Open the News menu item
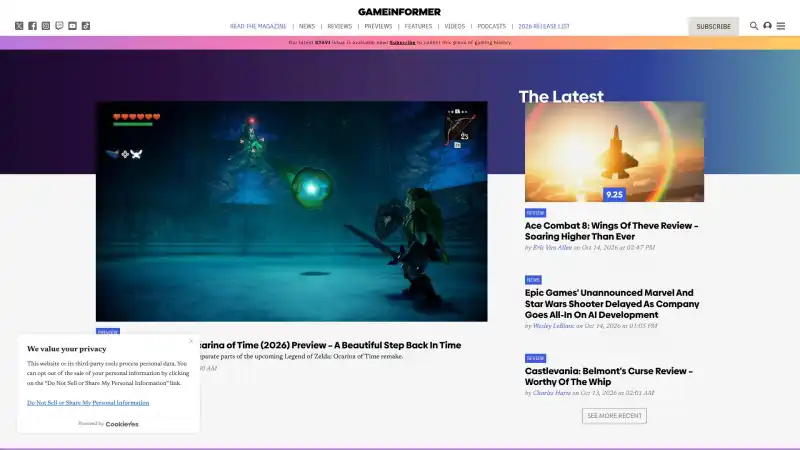800x450 pixels. pos(307,26)
